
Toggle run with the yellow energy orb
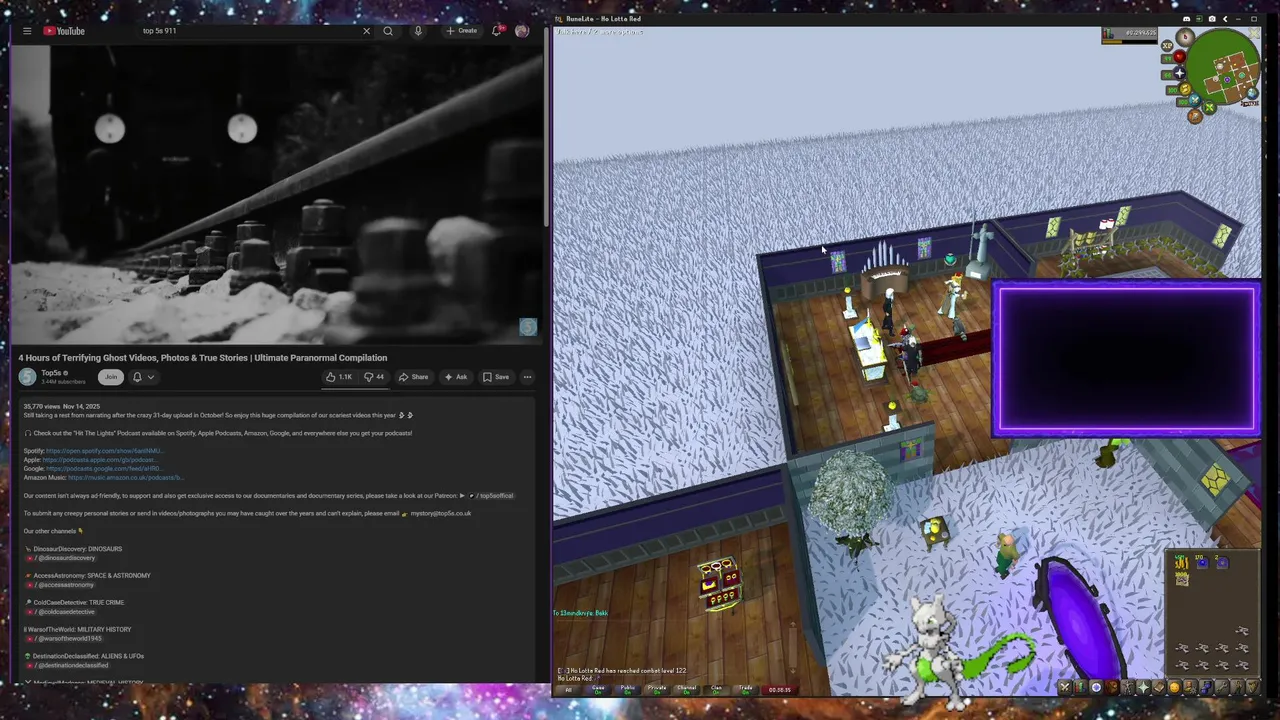(x=1185, y=88)
